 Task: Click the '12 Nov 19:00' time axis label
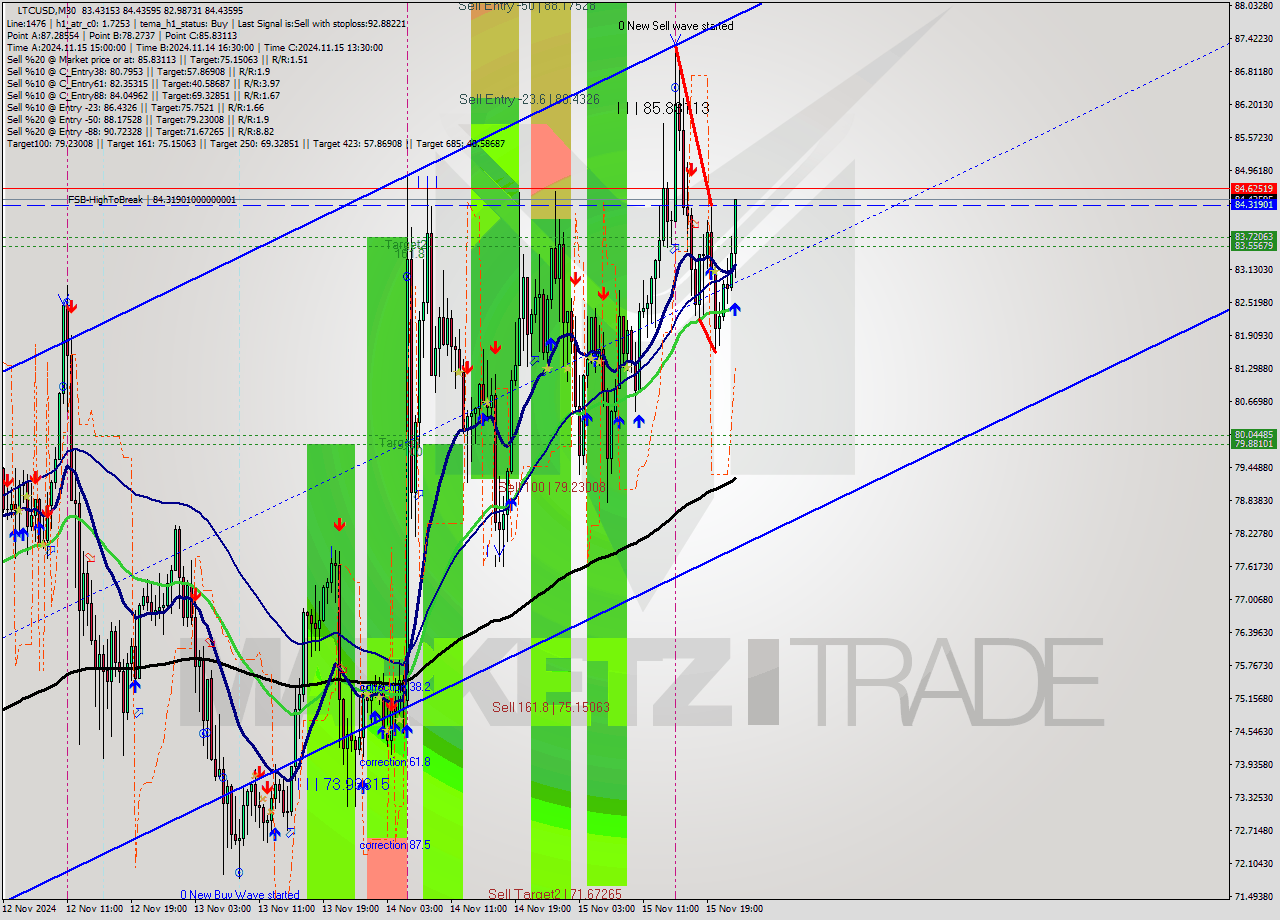pos(159,909)
